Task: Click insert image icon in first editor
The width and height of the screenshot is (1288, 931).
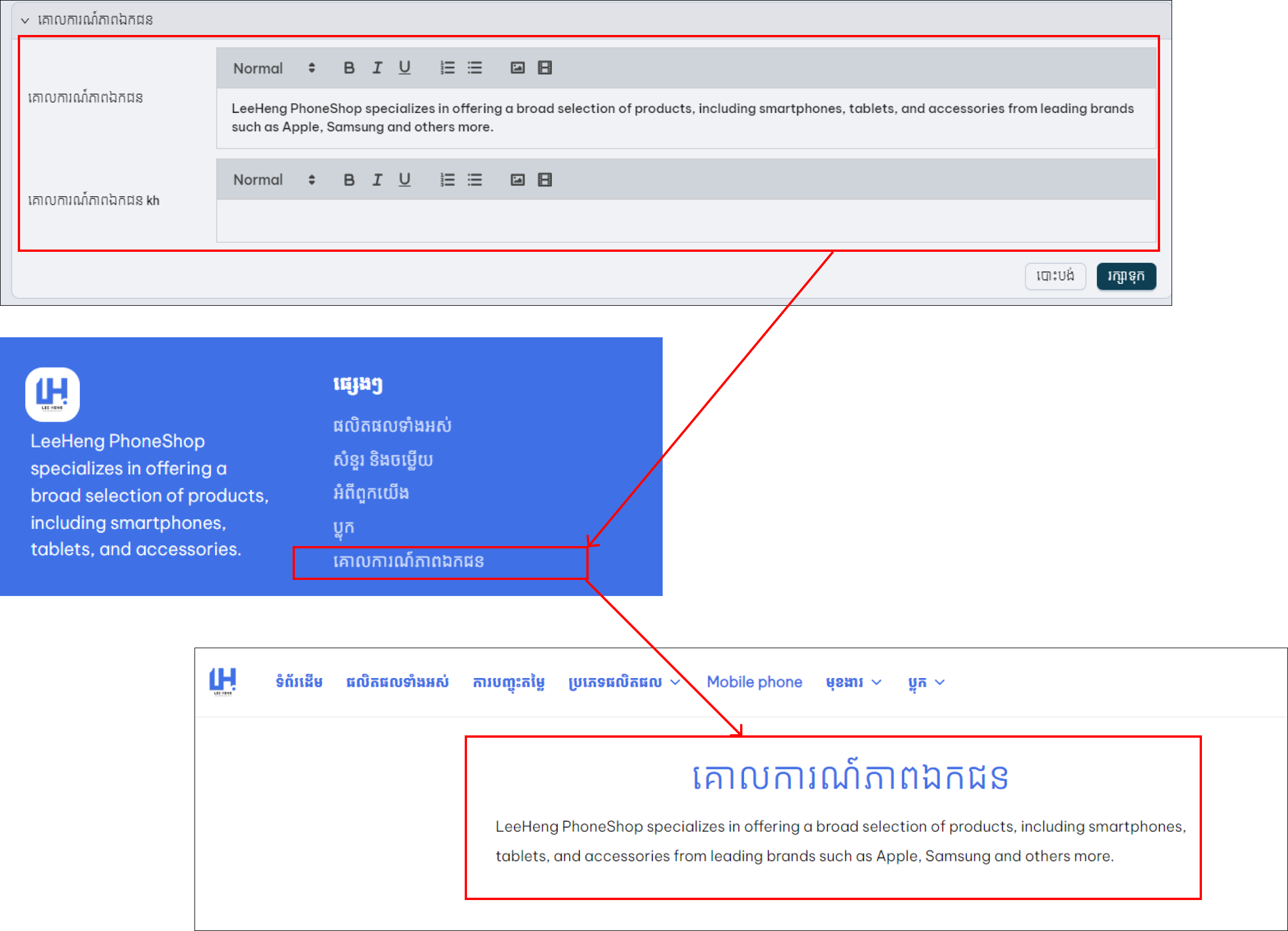Action: (x=517, y=68)
